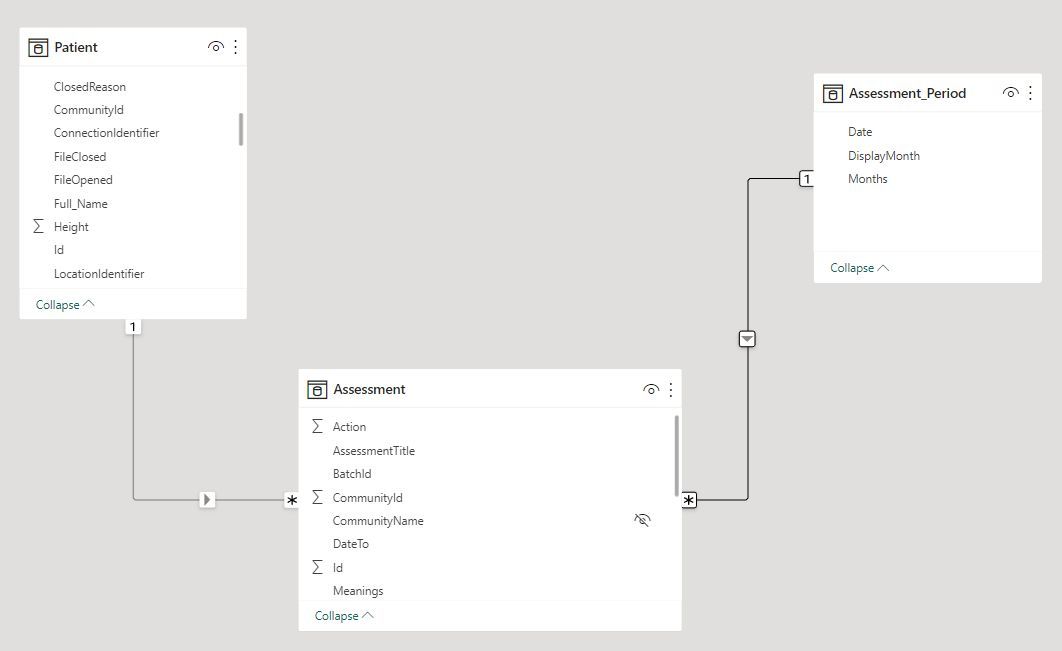The image size is (1062, 651).
Task: Click the sigma icon beside Assessment Id
Action: [x=317, y=567]
